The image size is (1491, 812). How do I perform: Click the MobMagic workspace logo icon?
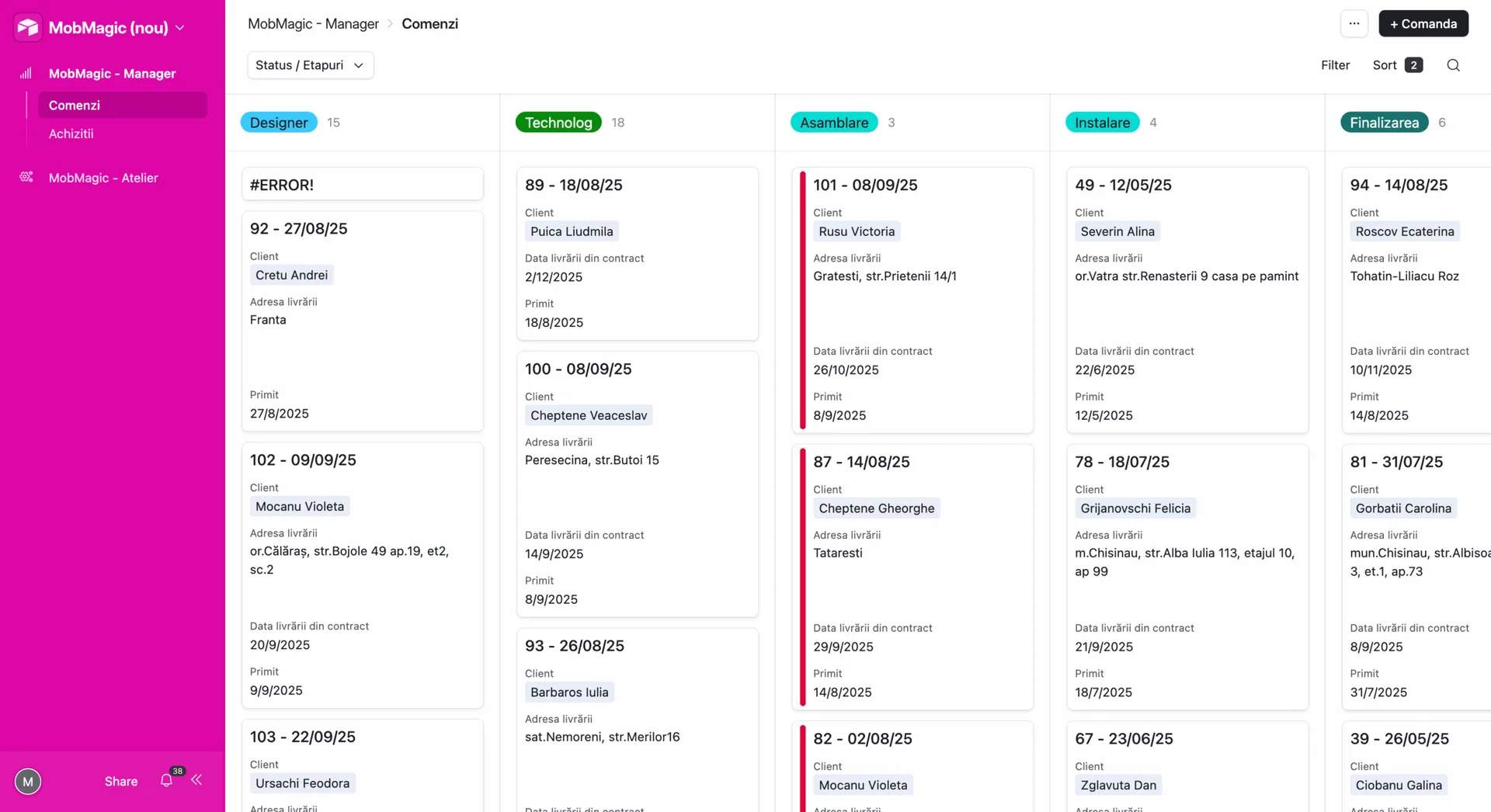tap(28, 27)
